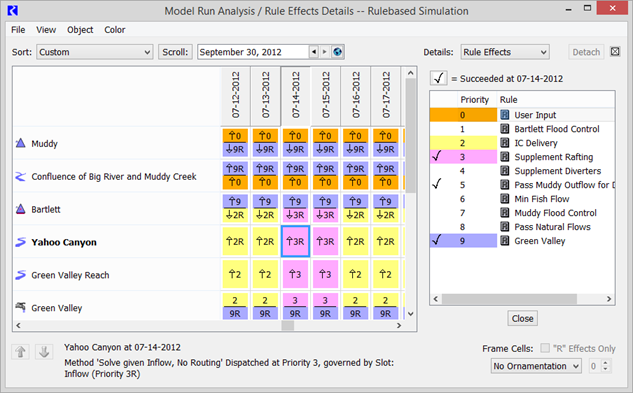Click the globe icon beside the scroll date
Screen dimensions: 633x393
tap(337, 52)
